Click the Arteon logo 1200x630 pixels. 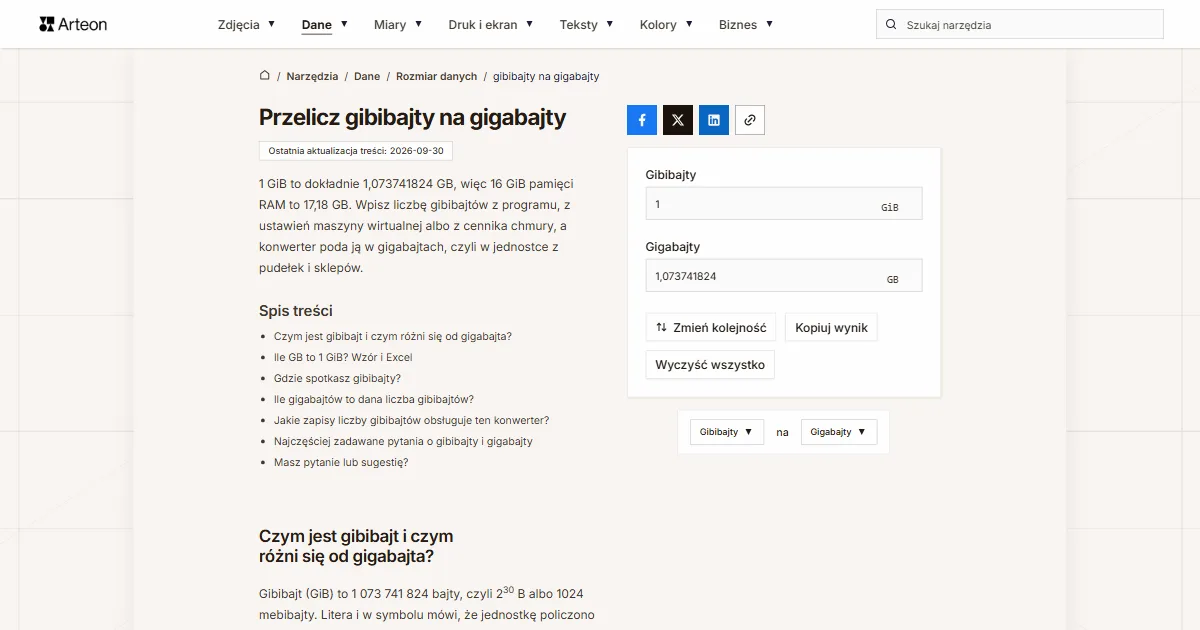click(x=73, y=24)
